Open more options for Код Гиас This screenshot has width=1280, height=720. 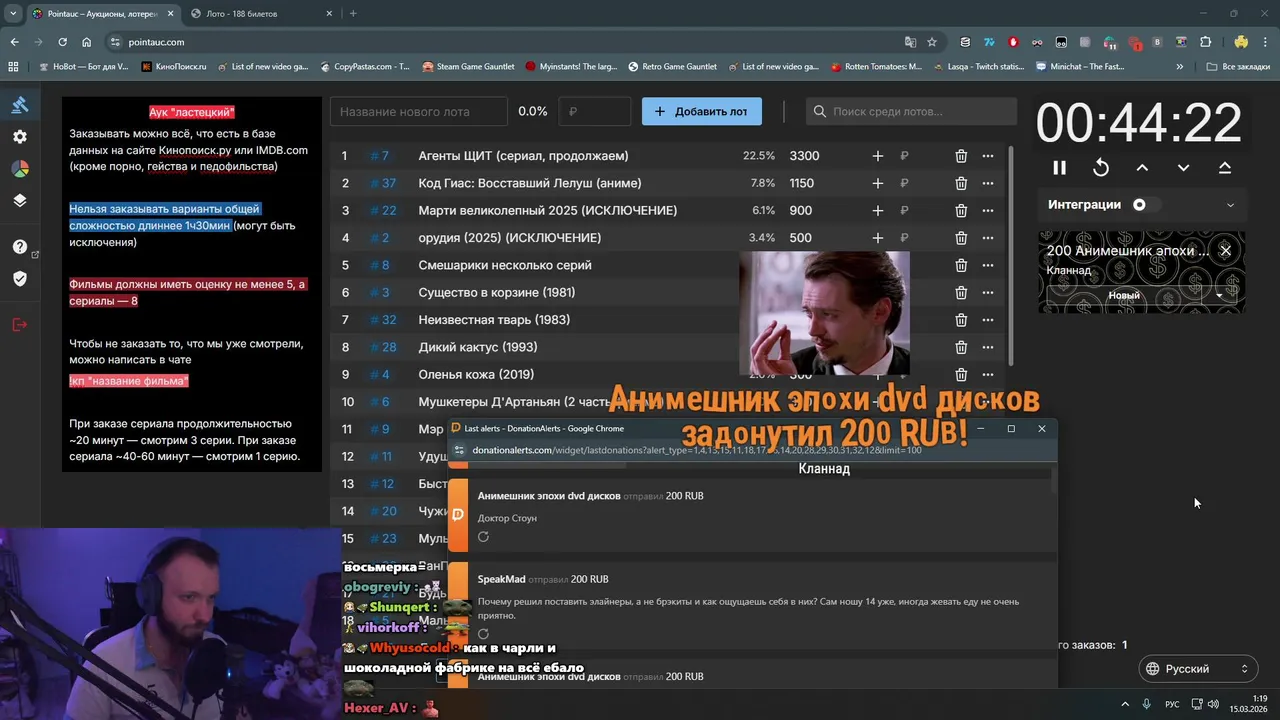988,183
